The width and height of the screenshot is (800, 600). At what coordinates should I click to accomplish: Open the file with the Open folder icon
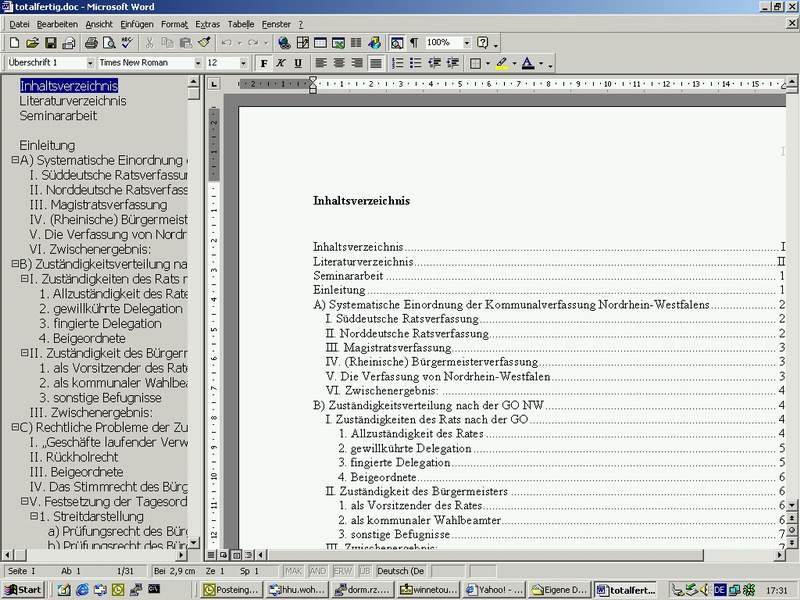[32, 43]
